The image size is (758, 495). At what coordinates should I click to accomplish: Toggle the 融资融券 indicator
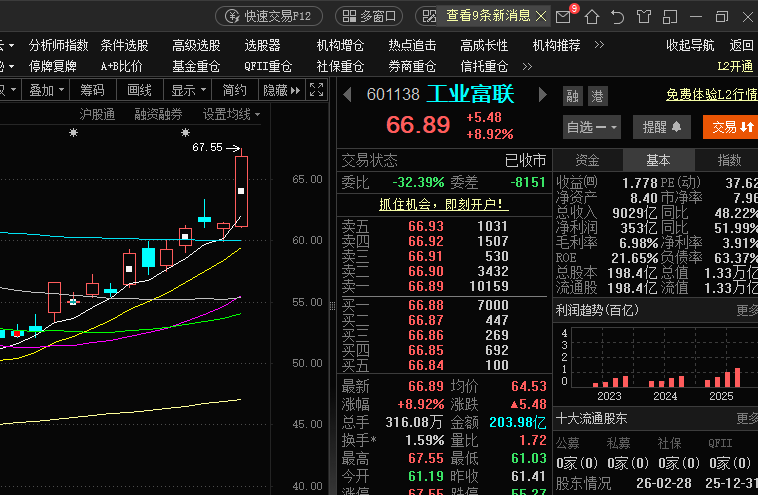[158, 115]
